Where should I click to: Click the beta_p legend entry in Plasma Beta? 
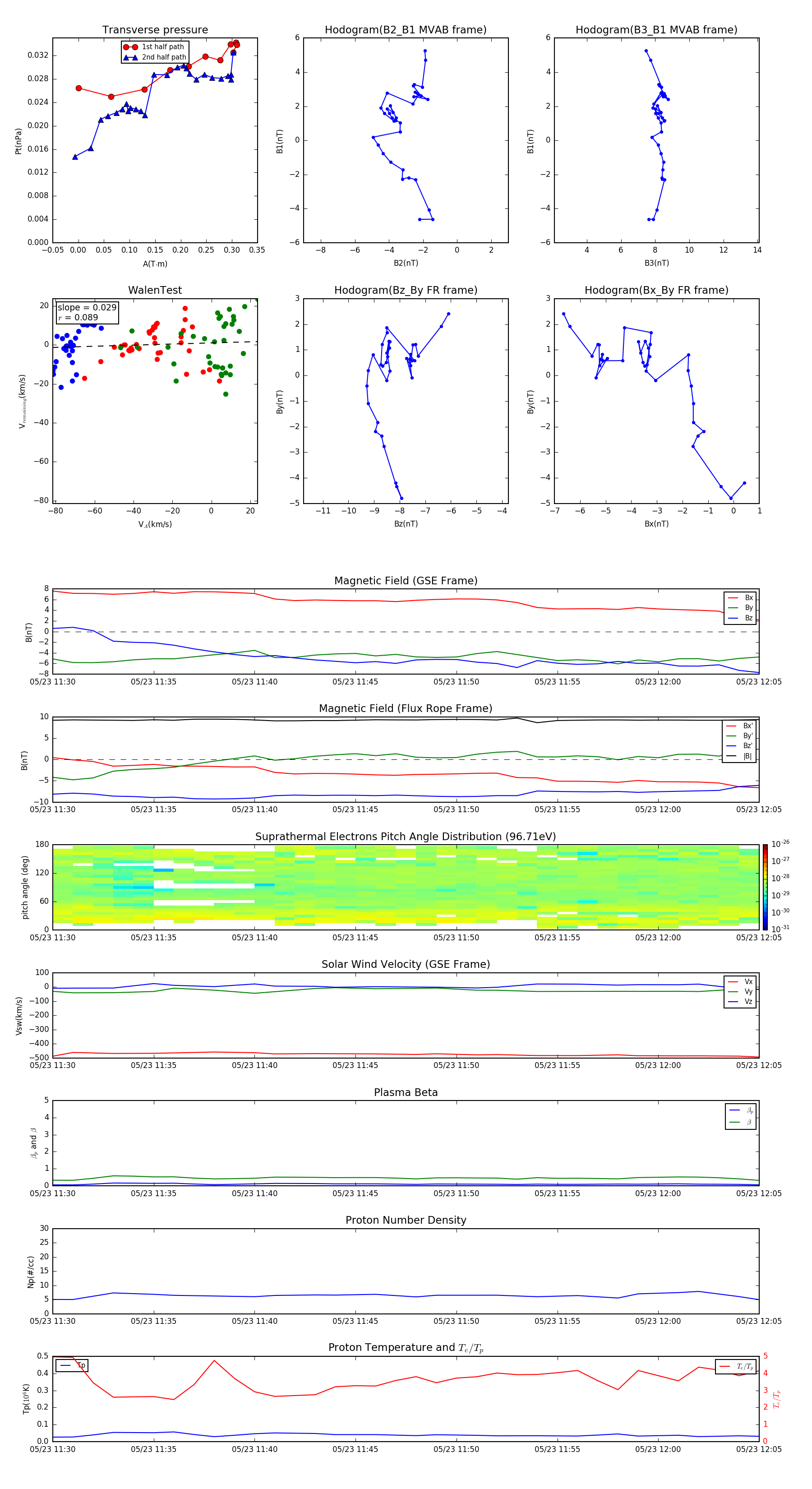pos(742,1110)
